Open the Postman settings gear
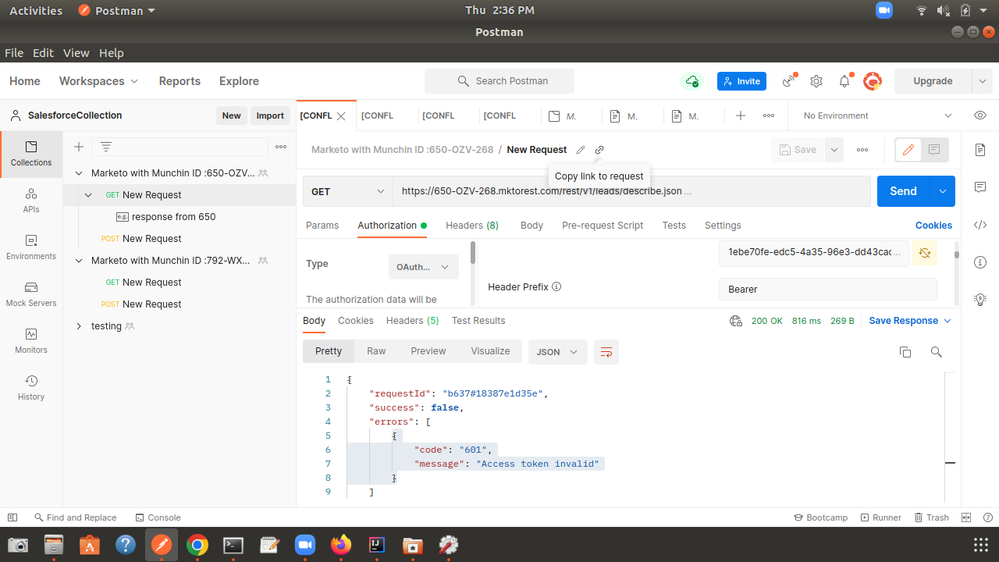999x562 pixels. (816, 81)
